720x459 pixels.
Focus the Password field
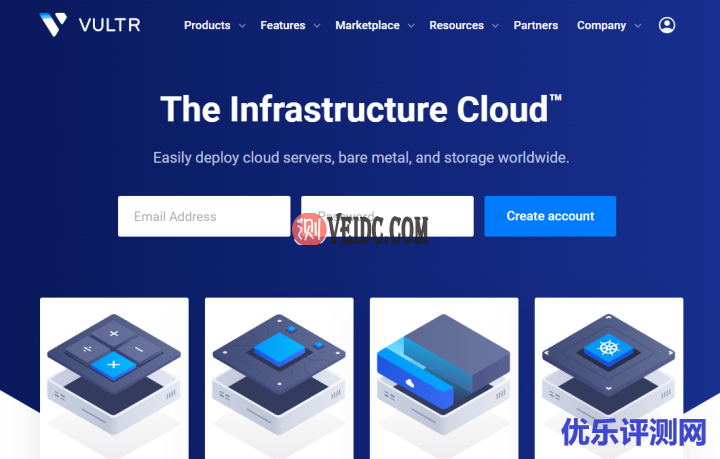[387, 216]
